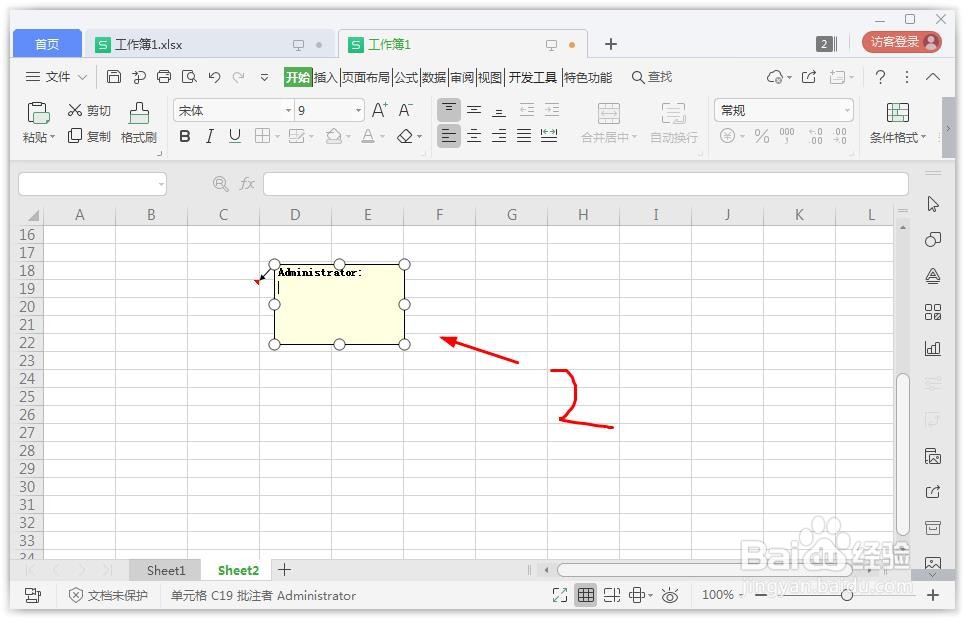Toggle Bold formatting
Image resolution: width=965 pixels, height=619 pixels.
click(185, 136)
